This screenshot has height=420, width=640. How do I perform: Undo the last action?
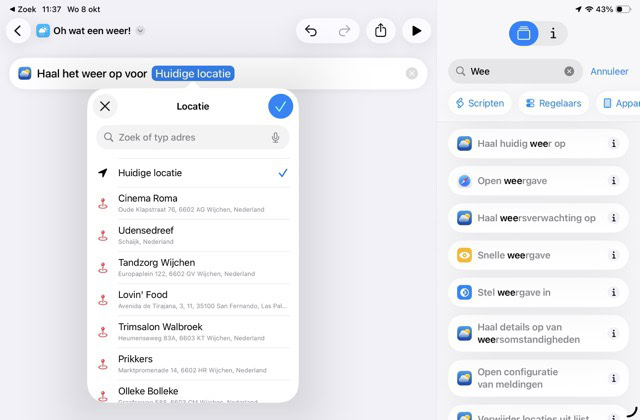coord(311,31)
